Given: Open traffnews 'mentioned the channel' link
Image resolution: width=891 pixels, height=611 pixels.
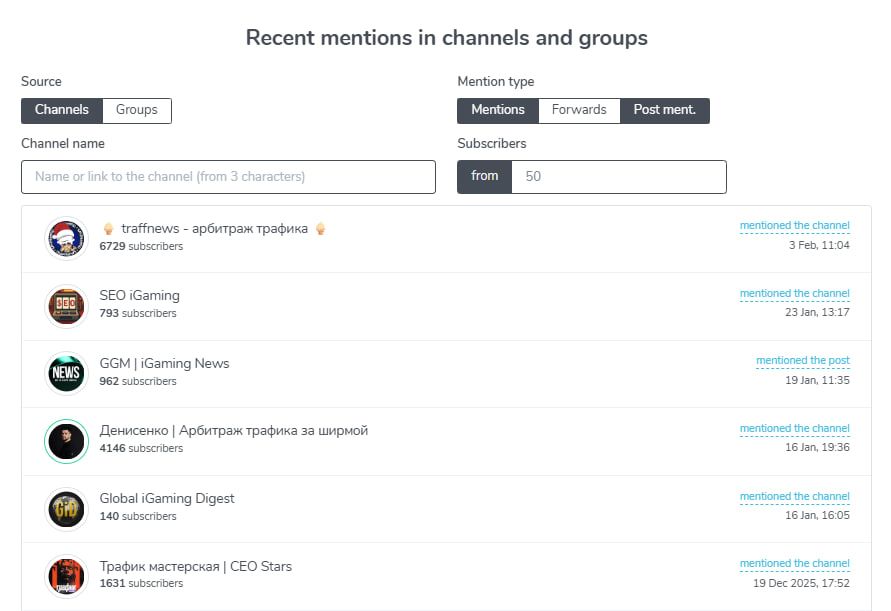Looking at the screenshot, I should tap(794, 226).
